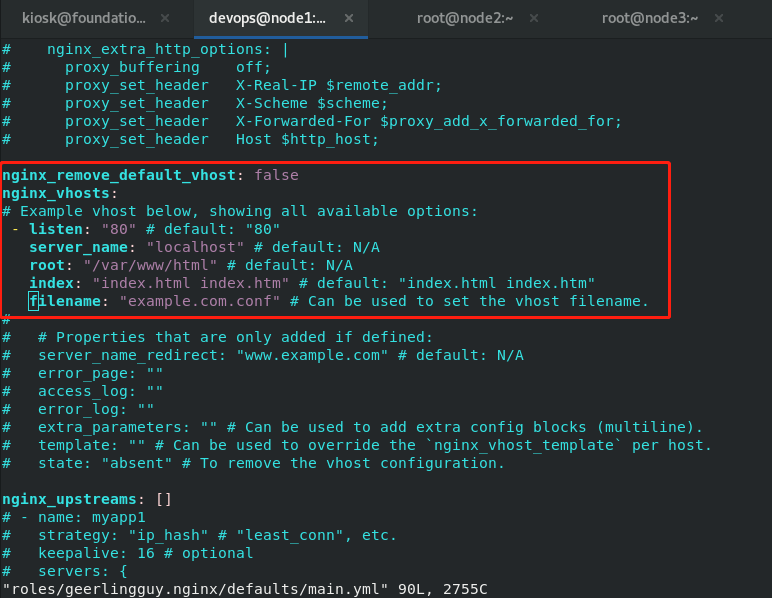The width and height of the screenshot is (772, 598).
Task: Click the index key
Action: tap(51, 283)
